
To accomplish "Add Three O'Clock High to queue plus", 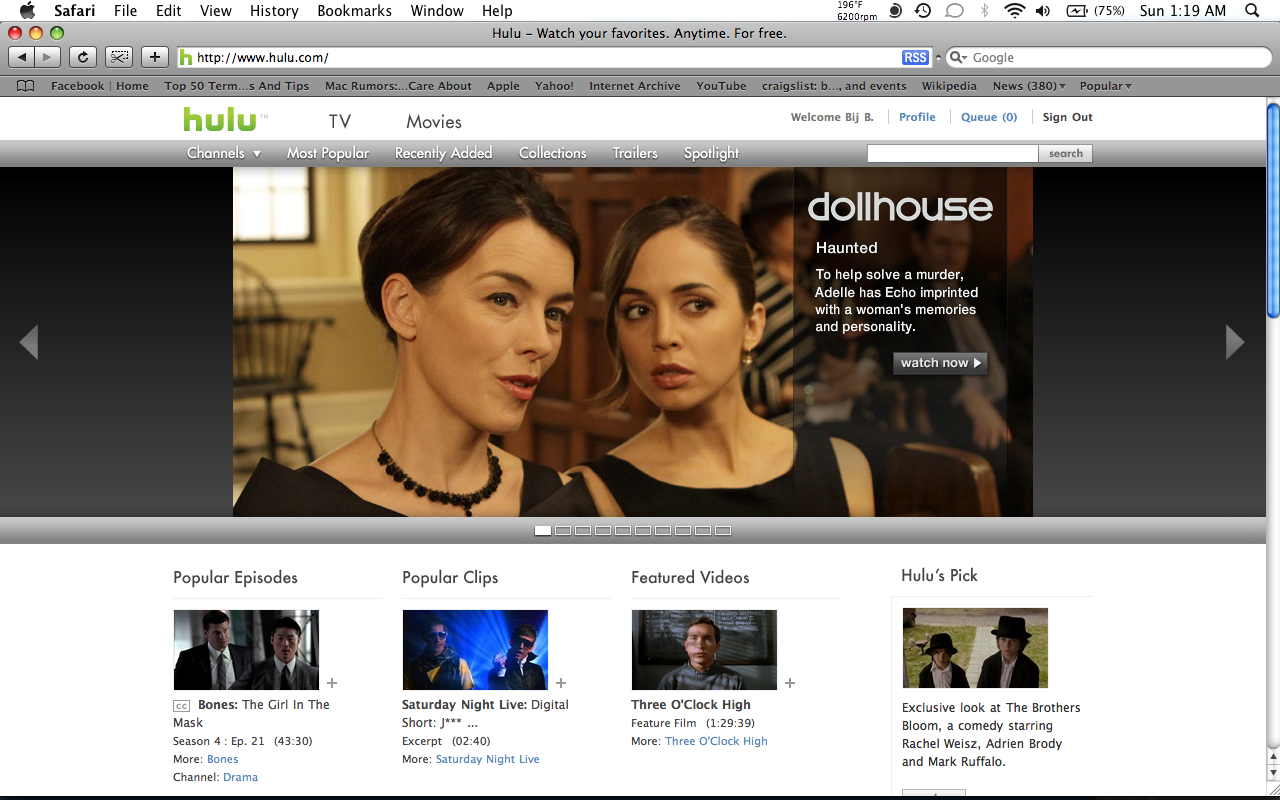I will click(790, 683).
